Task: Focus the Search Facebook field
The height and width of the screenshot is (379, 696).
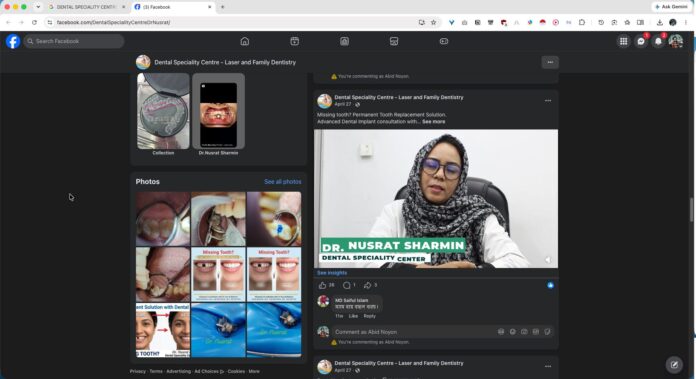Action: (74, 41)
